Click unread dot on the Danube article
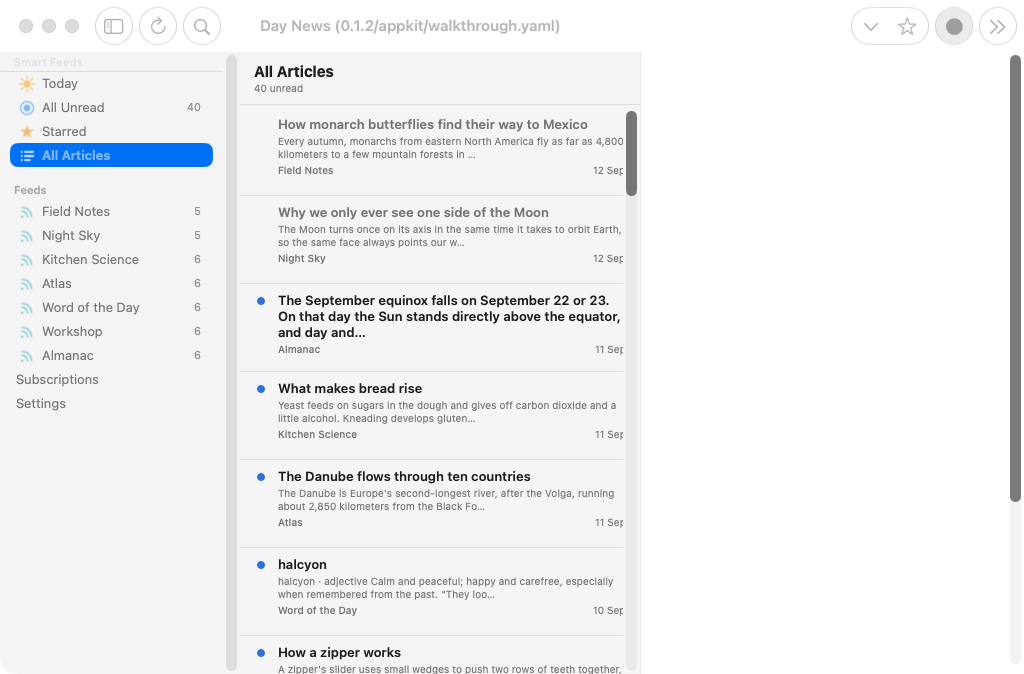This screenshot has height=674, width=1024. click(x=261, y=477)
